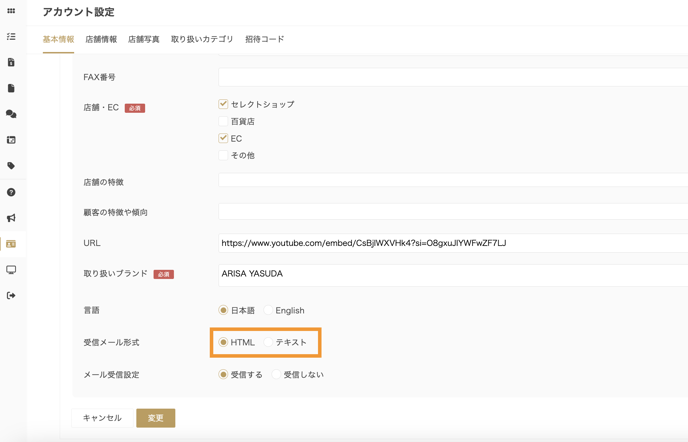Viewport: 688px width, 442px height.
Task: Check the 百貨店 checkbox
Action: tap(223, 121)
